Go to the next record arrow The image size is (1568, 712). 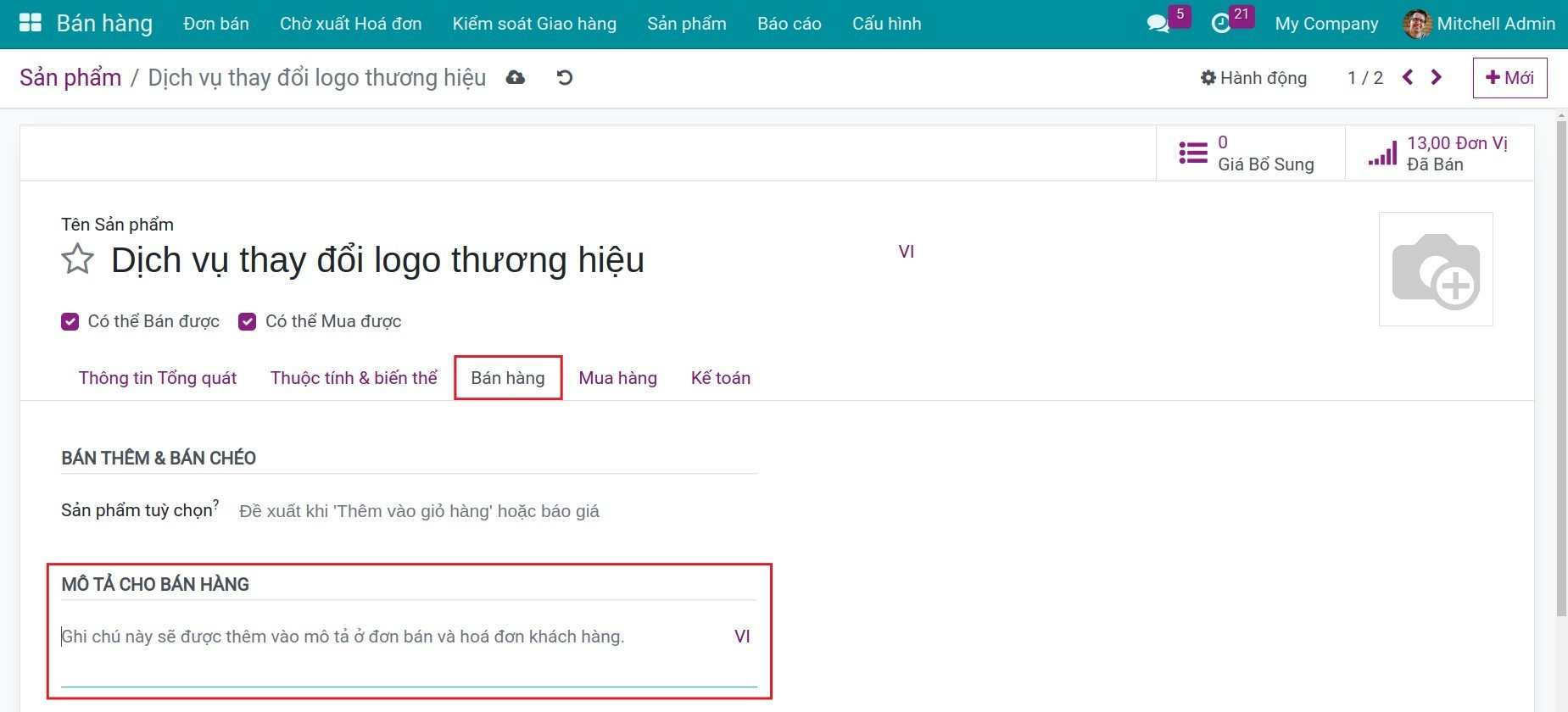pyautogui.click(x=1437, y=77)
